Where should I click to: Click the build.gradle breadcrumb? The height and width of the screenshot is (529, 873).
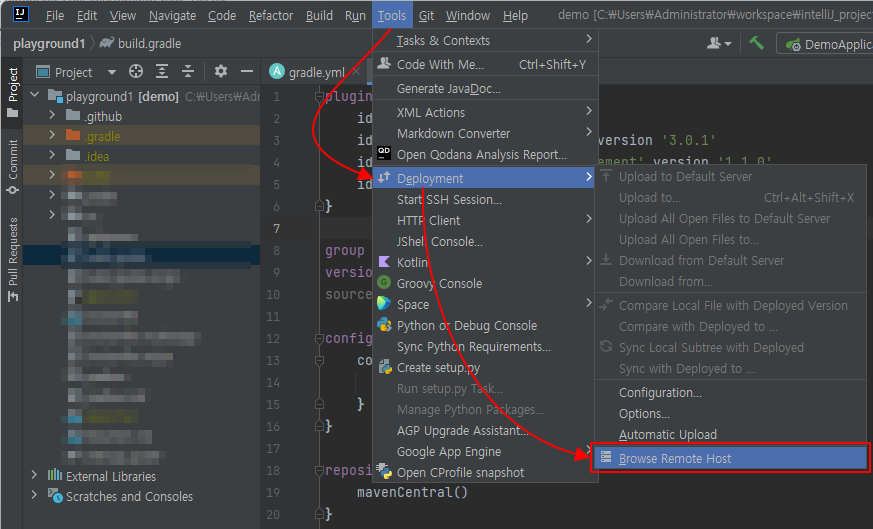(x=141, y=43)
